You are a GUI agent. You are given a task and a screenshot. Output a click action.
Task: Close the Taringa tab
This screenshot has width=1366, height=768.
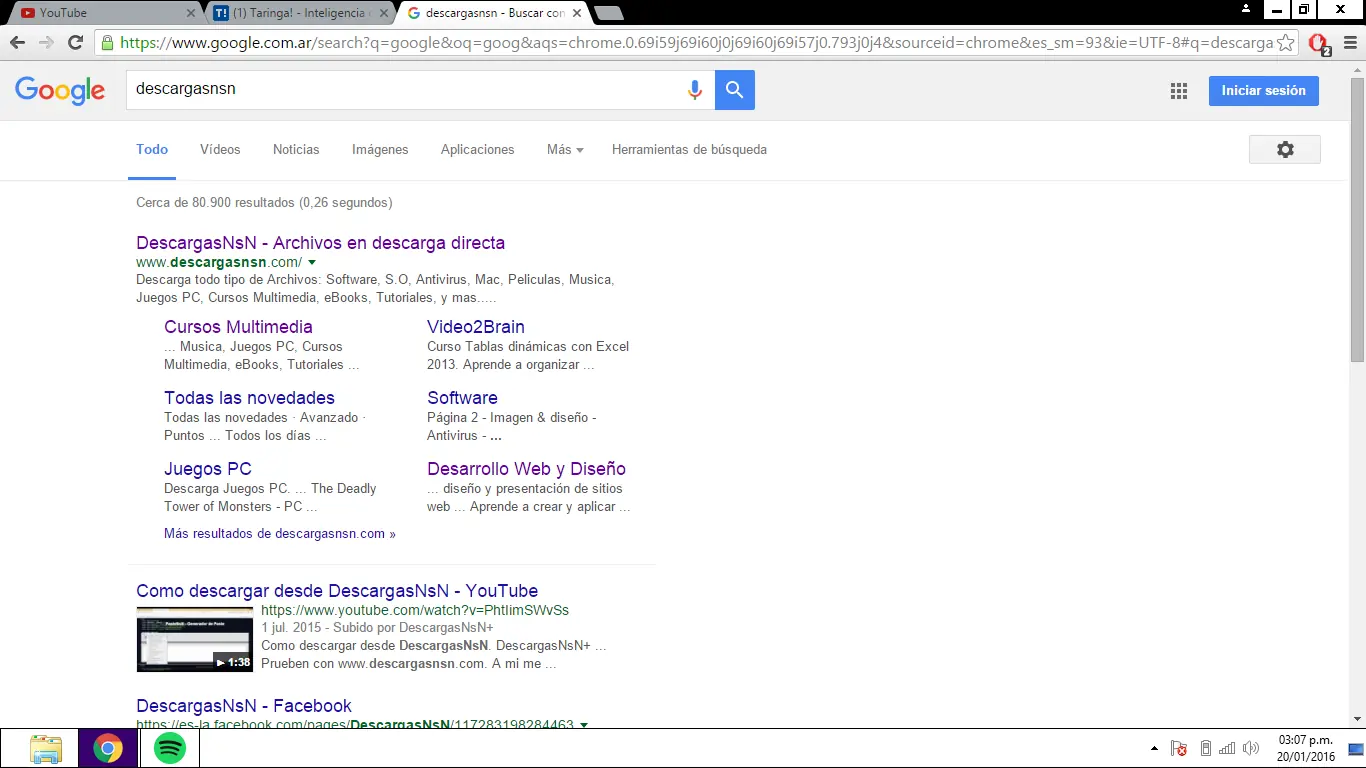[383, 13]
